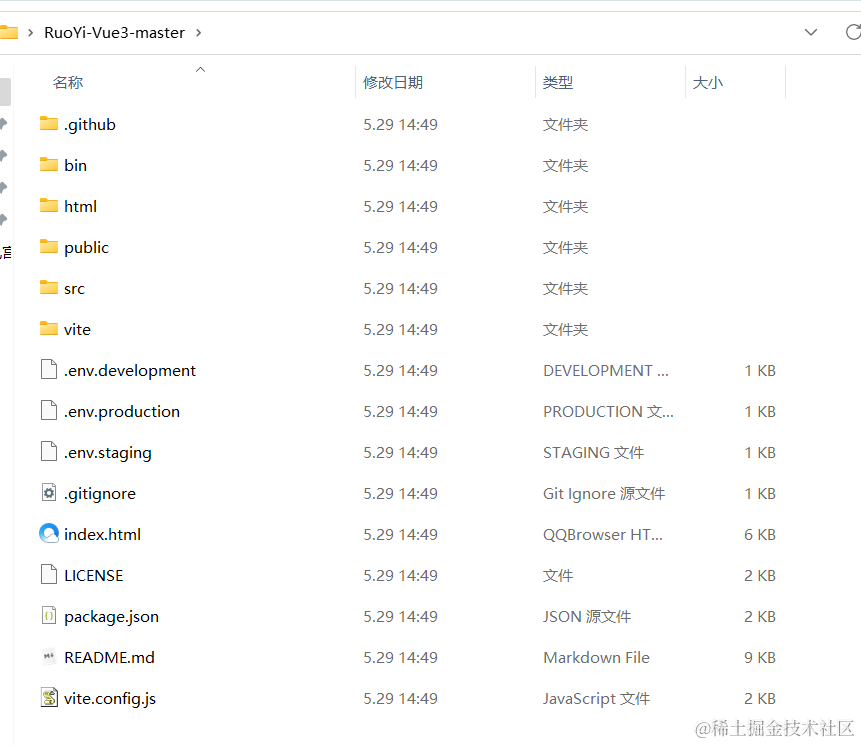Screen dimensions: 861x745
Task: Select the .github folder icon
Action: pyautogui.click(x=49, y=124)
